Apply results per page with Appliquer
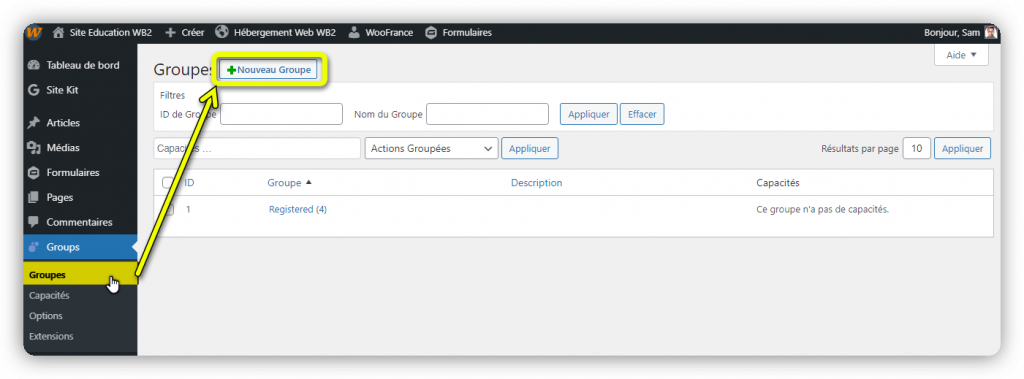This screenshot has height=379, width=1024. coord(963,148)
